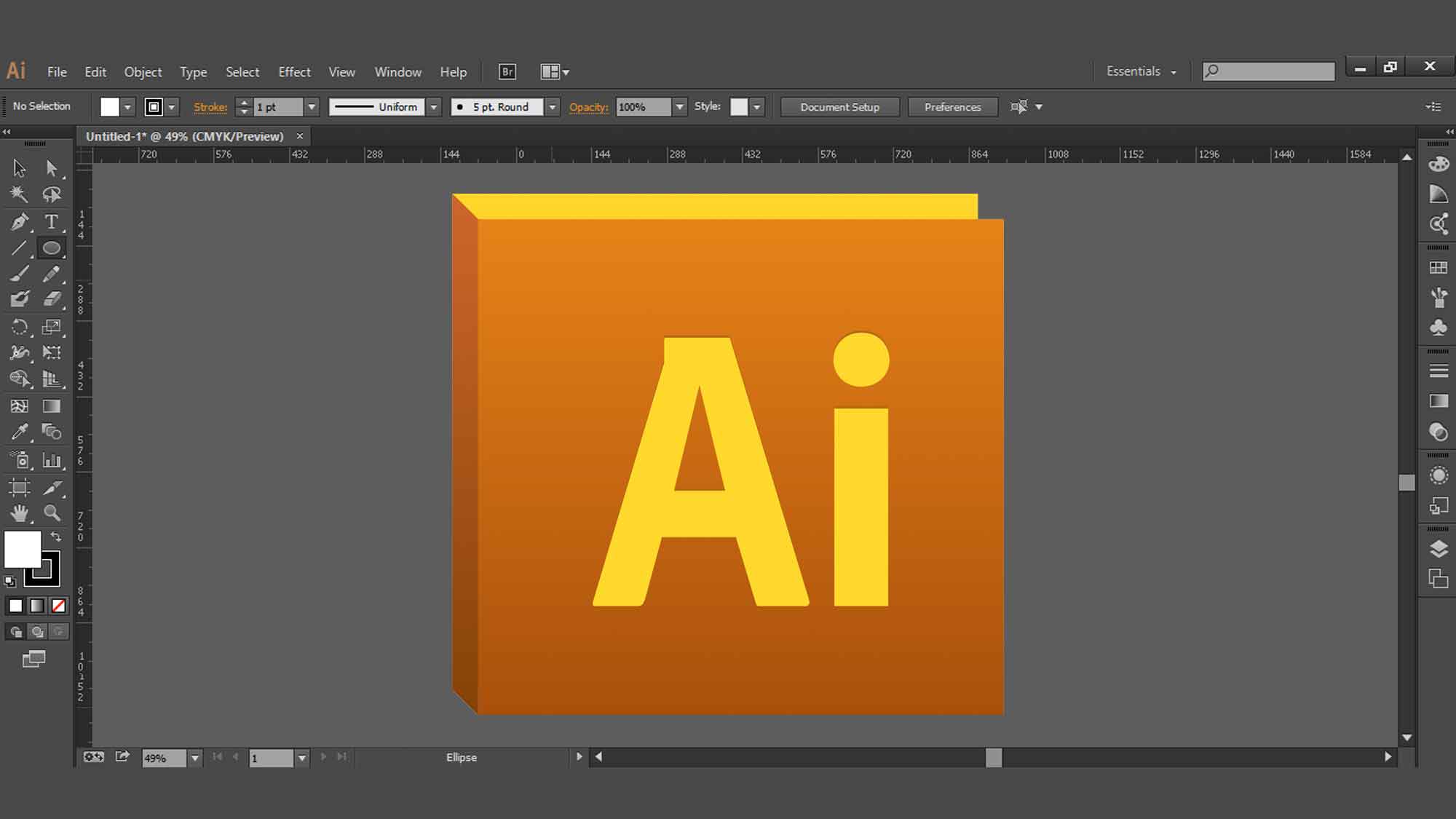Set paint mode to None

(x=58, y=606)
